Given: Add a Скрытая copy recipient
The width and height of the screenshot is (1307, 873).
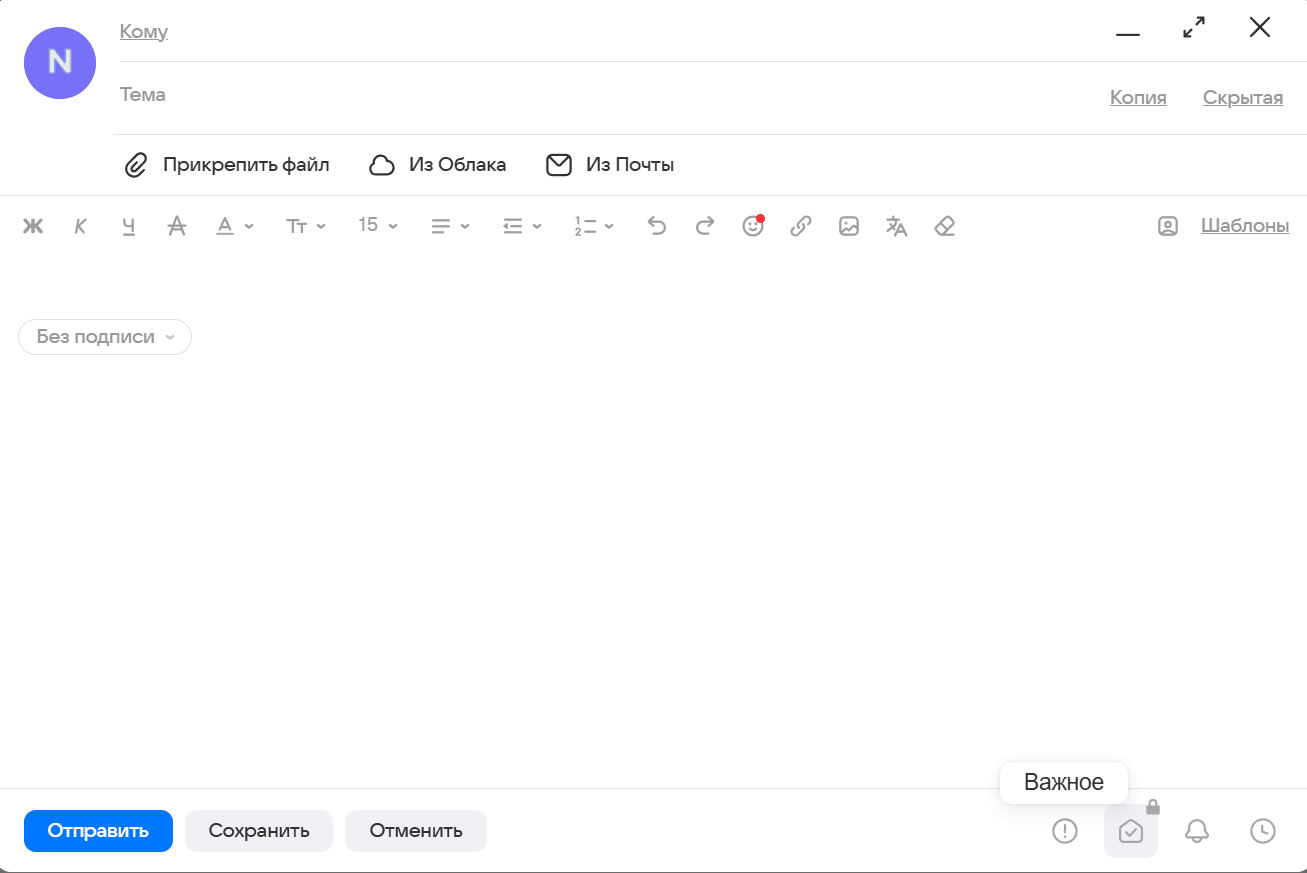Looking at the screenshot, I should click(x=1243, y=98).
